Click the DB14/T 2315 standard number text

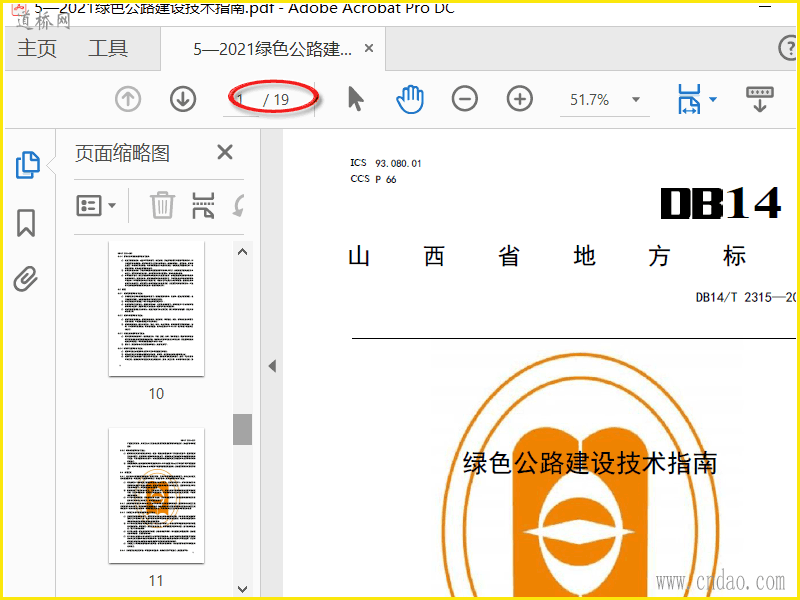746,297
